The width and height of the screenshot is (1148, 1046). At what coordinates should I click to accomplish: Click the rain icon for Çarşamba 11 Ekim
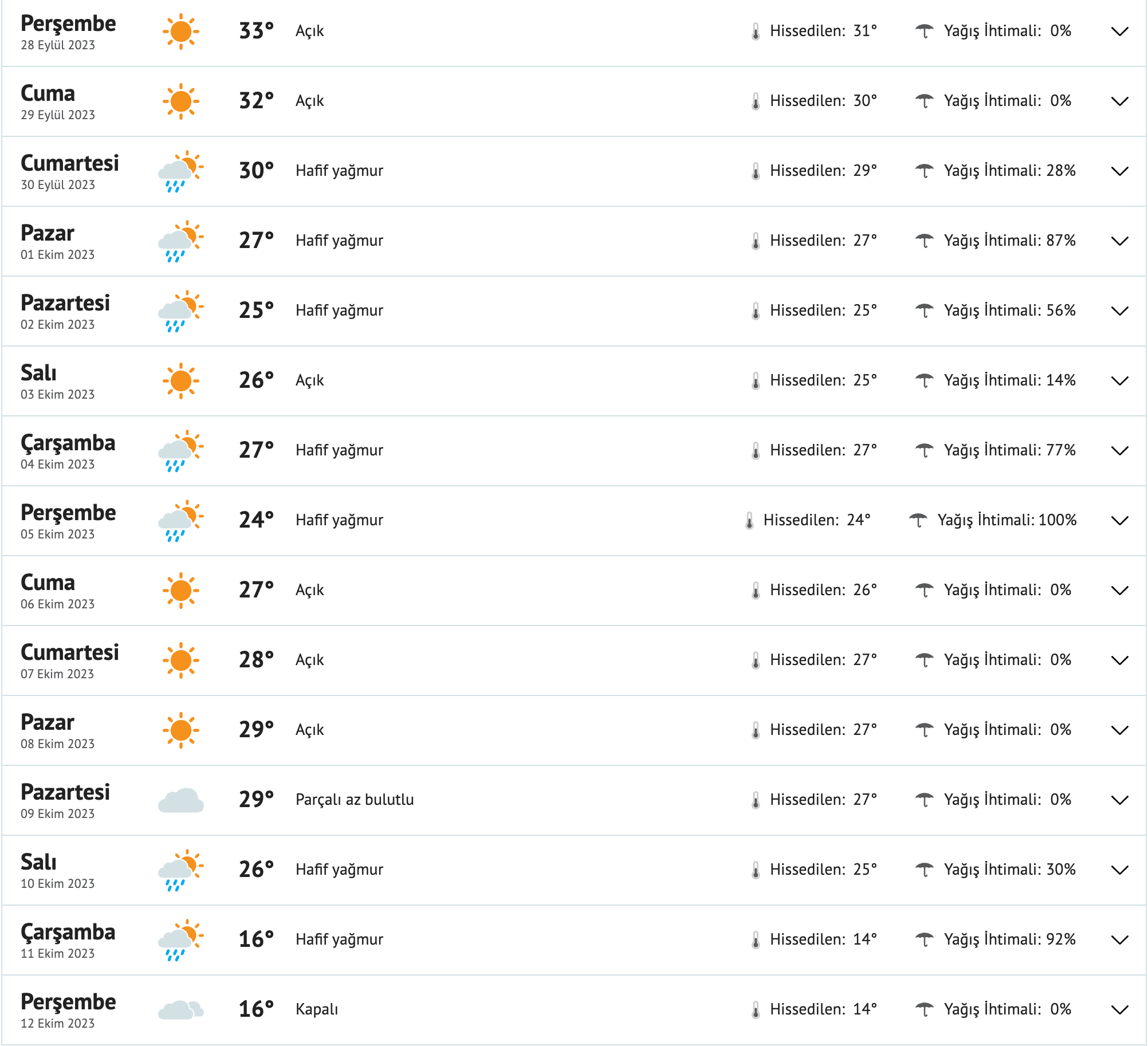[x=180, y=938]
